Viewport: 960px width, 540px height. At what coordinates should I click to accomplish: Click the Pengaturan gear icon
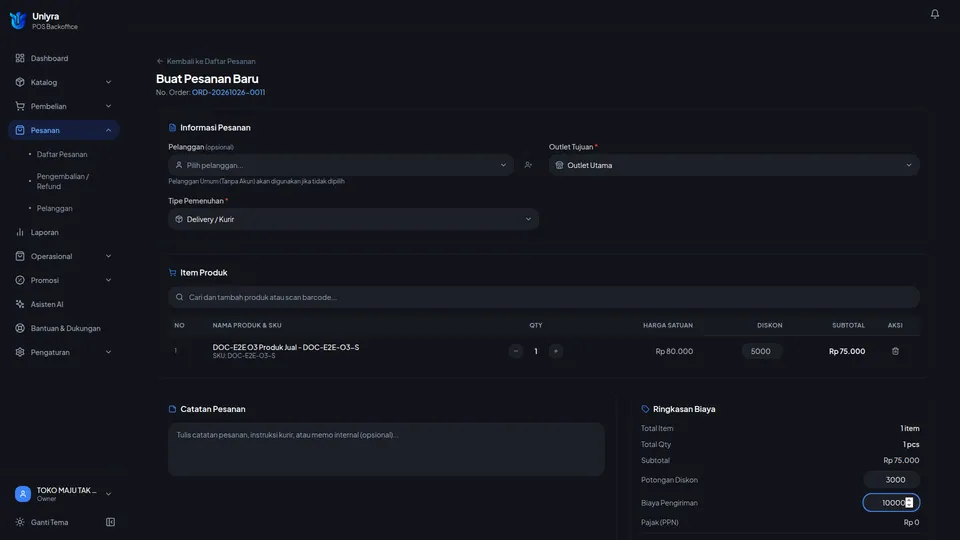[20, 352]
